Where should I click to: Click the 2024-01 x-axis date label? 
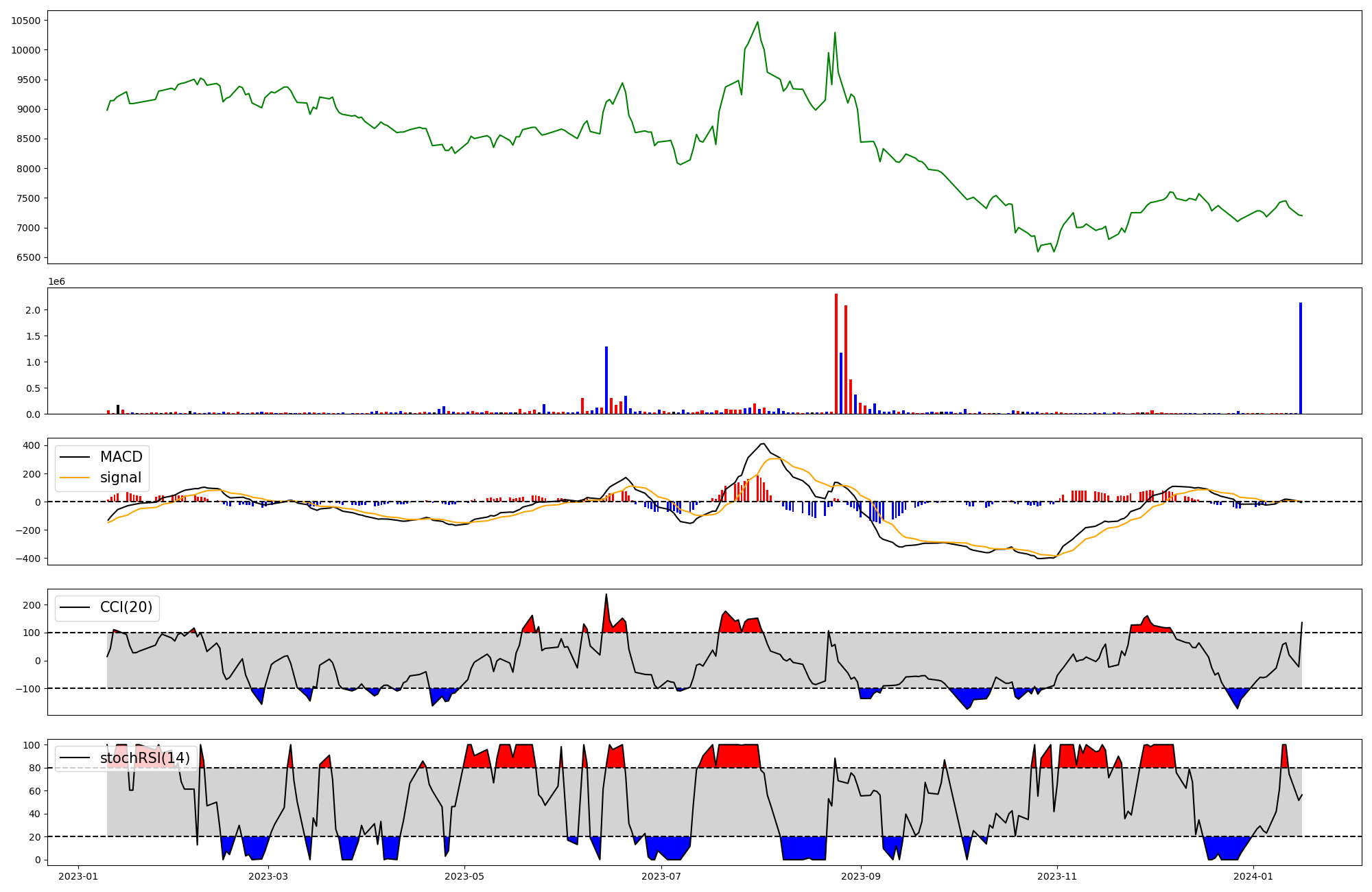[1253, 876]
